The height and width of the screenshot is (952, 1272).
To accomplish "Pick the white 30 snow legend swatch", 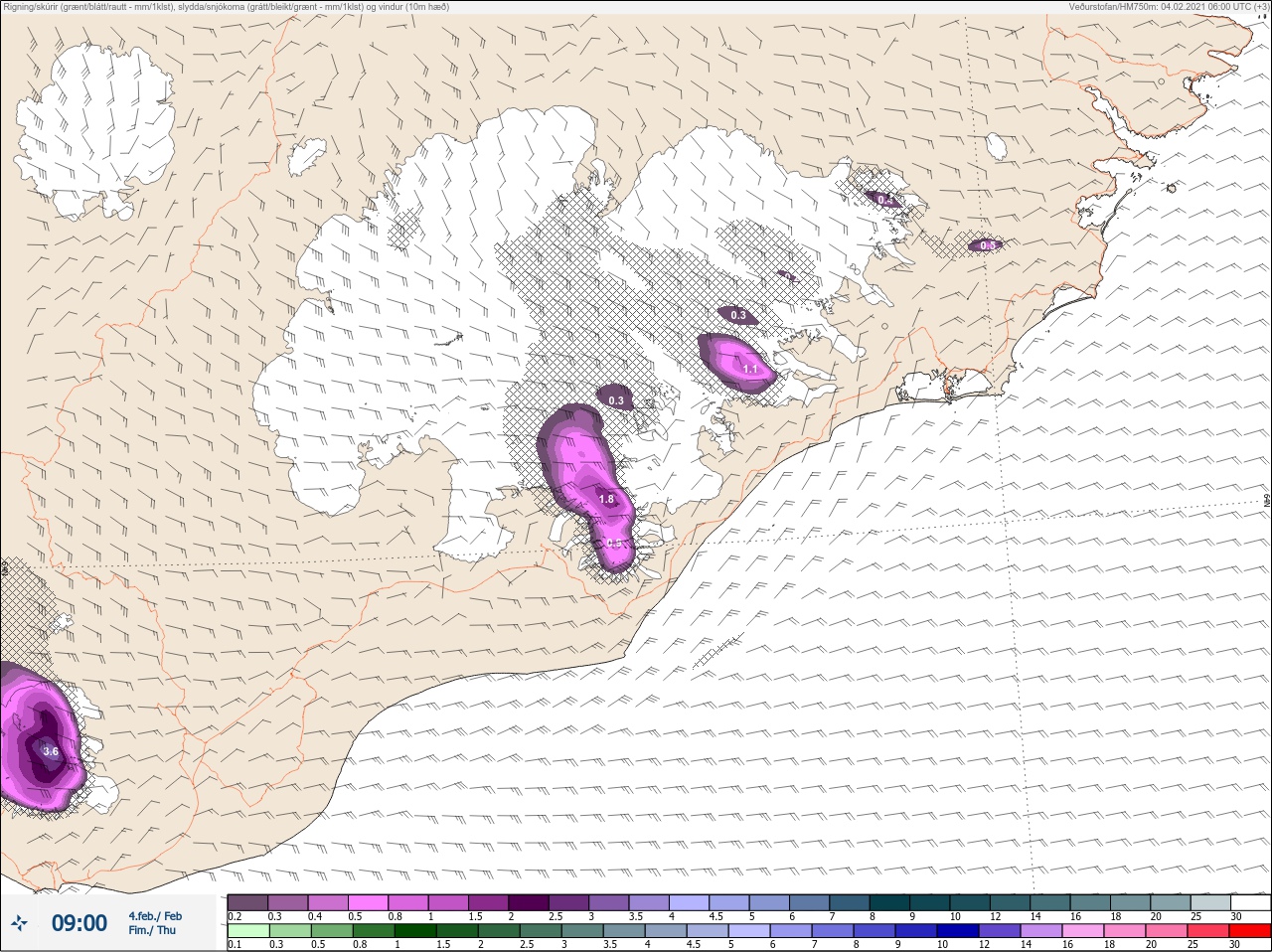I will click(x=1250, y=902).
